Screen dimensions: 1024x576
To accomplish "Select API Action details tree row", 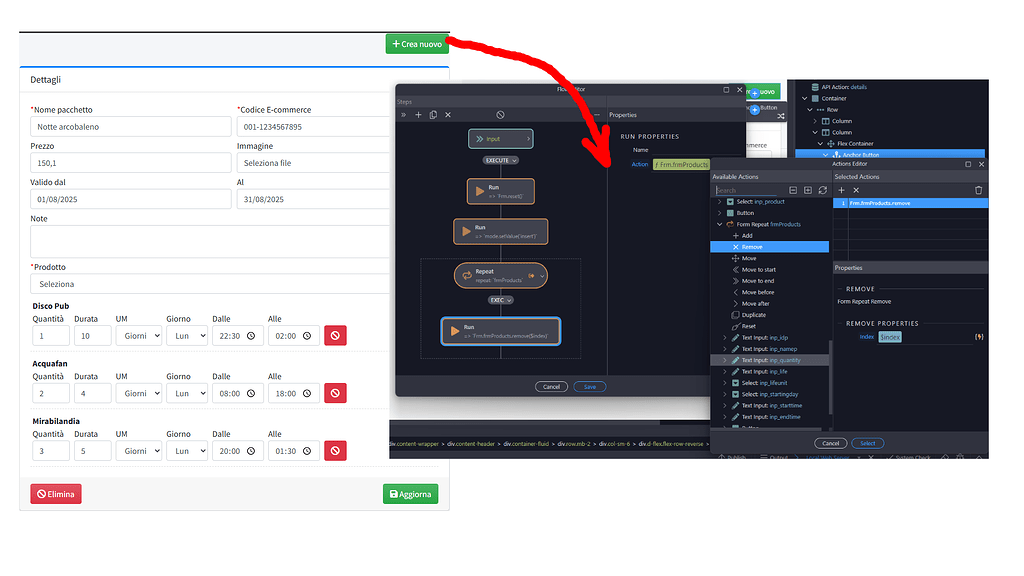I will pyautogui.click(x=839, y=87).
